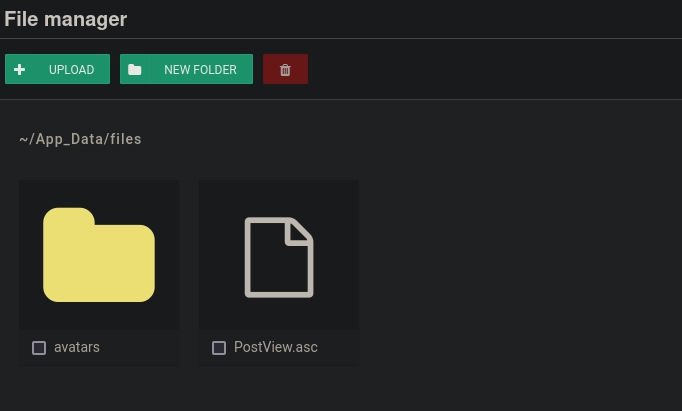
Task: Click the trash can delete icon
Action: point(285,70)
